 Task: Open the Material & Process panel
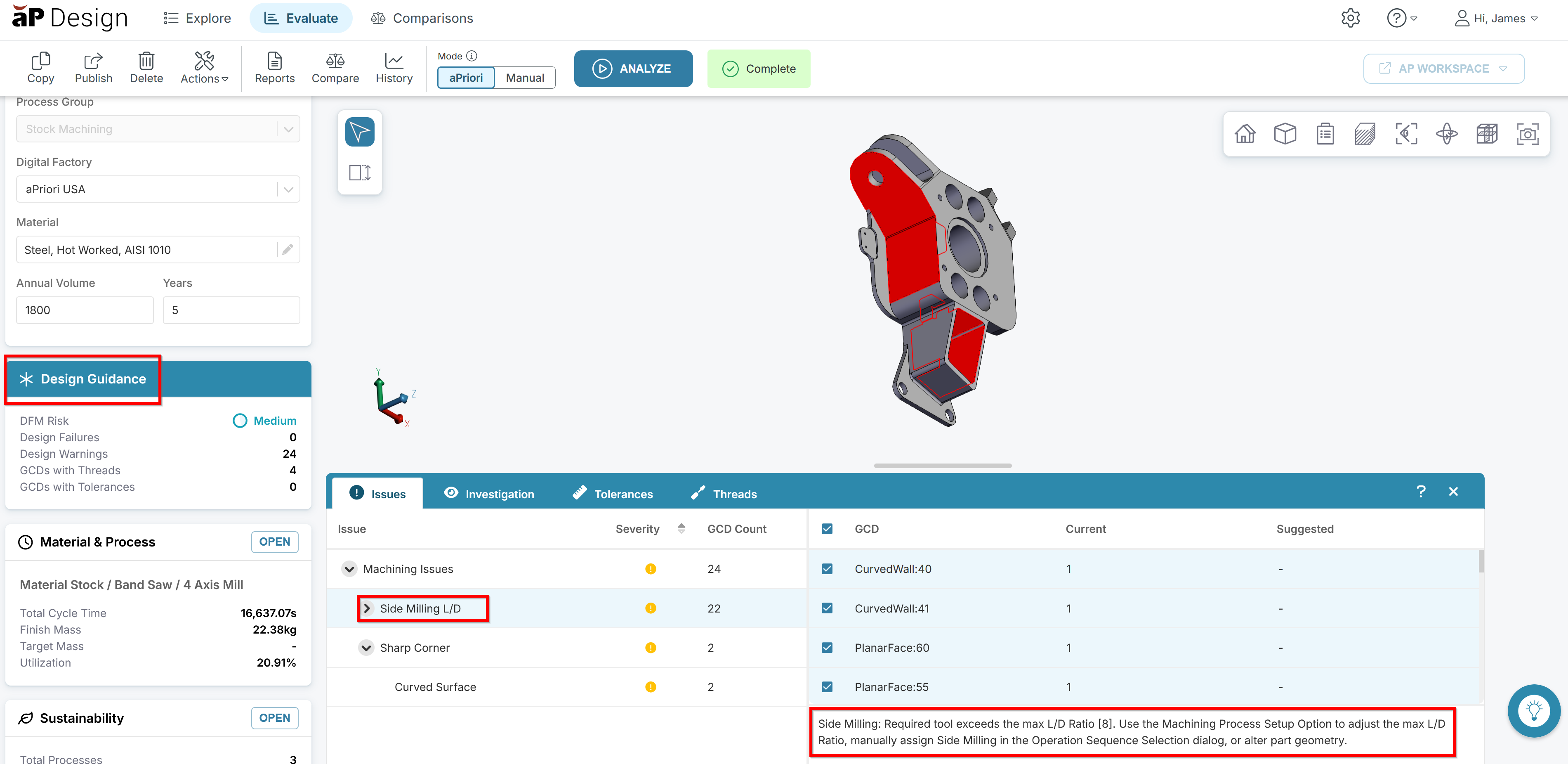pos(274,542)
